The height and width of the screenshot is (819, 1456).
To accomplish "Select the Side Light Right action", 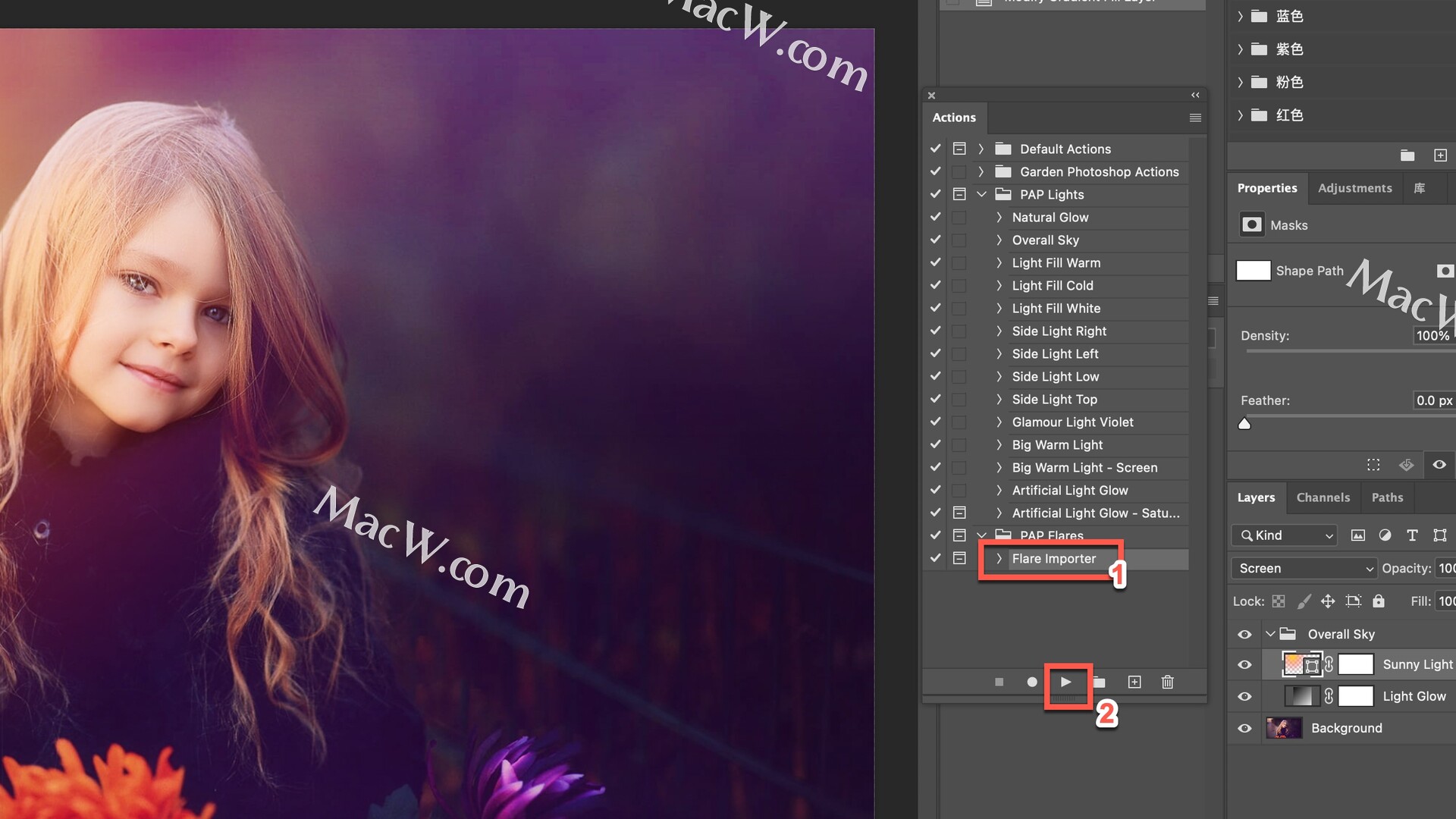I will (x=1059, y=331).
